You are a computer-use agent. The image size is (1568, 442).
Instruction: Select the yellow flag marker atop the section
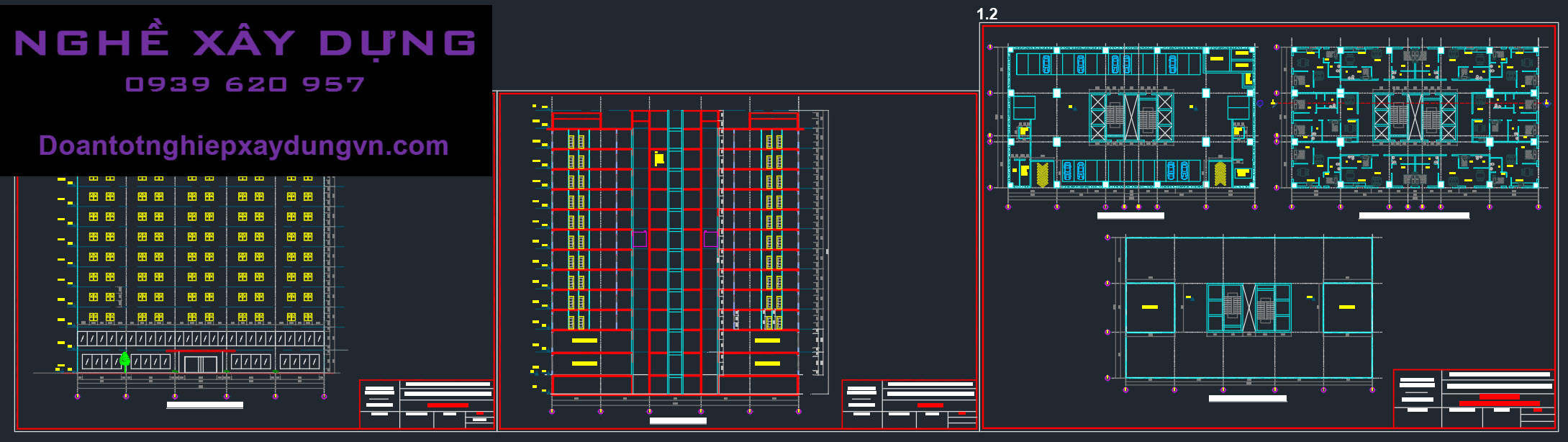click(x=658, y=158)
